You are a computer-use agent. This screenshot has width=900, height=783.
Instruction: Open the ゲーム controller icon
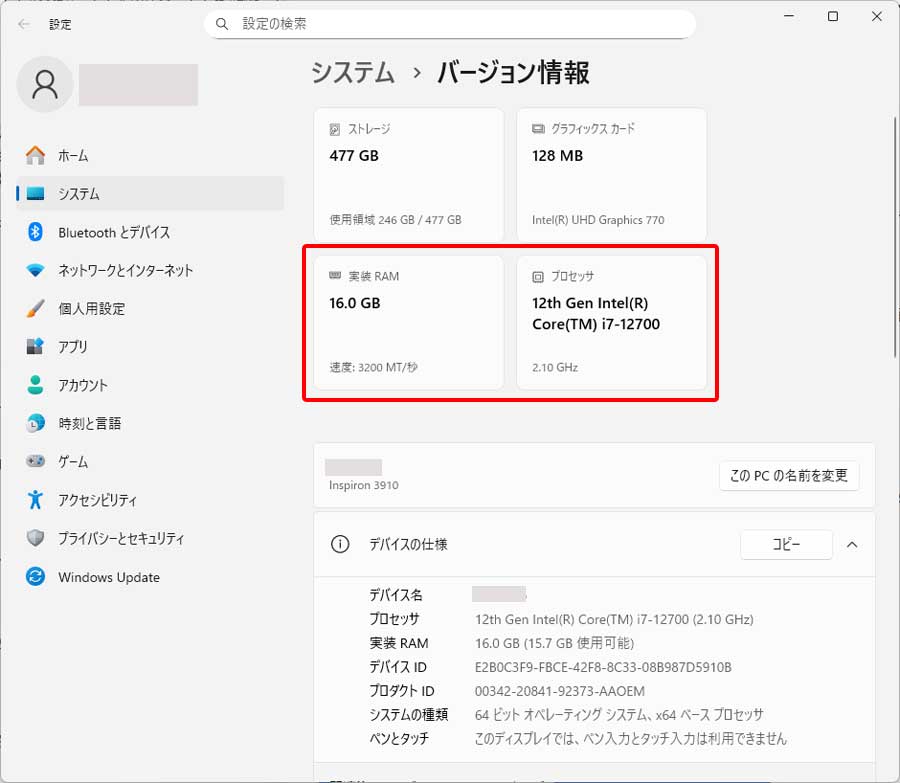pyautogui.click(x=36, y=462)
